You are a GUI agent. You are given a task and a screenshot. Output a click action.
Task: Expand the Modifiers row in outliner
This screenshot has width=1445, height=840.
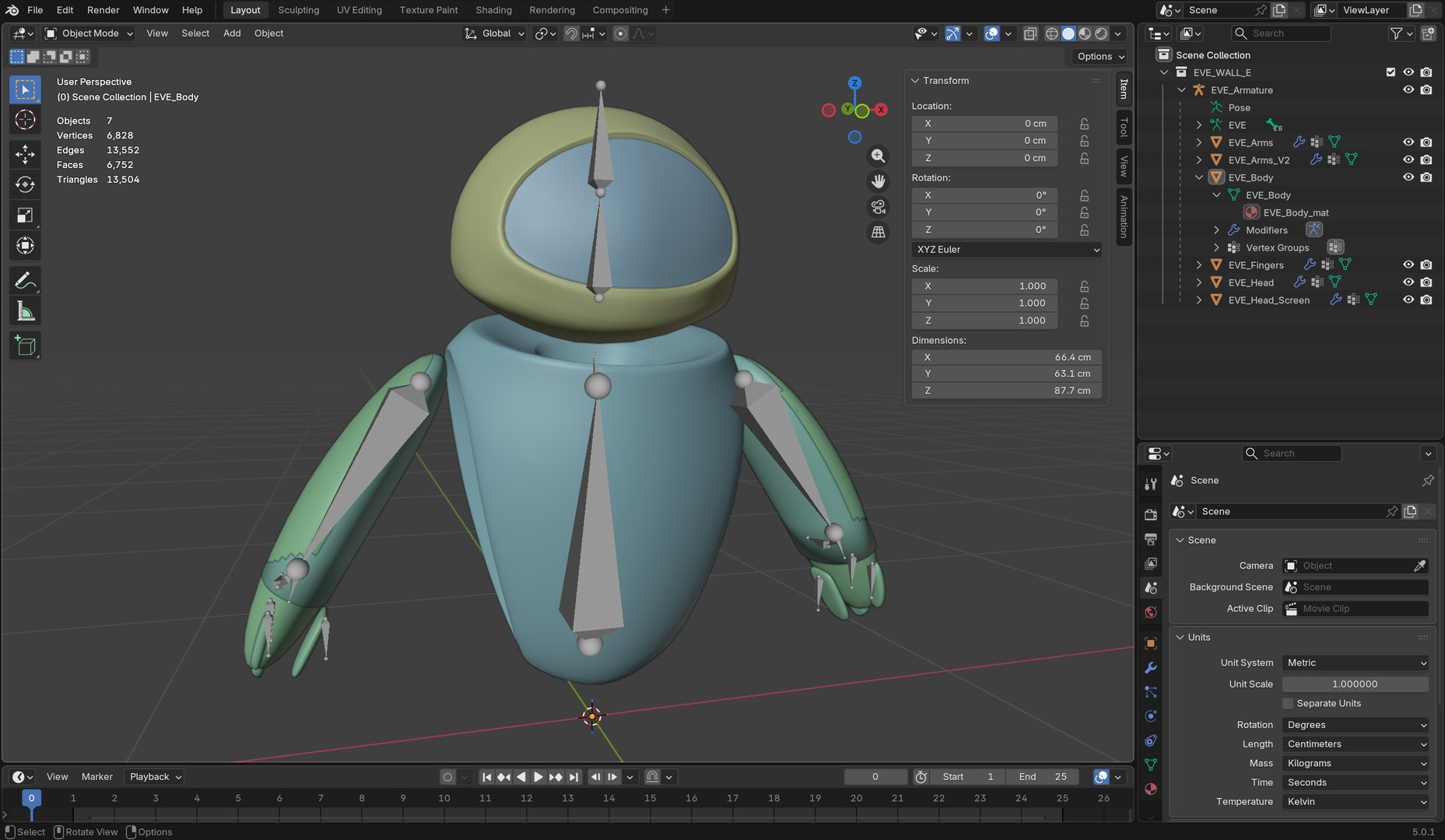(1216, 230)
